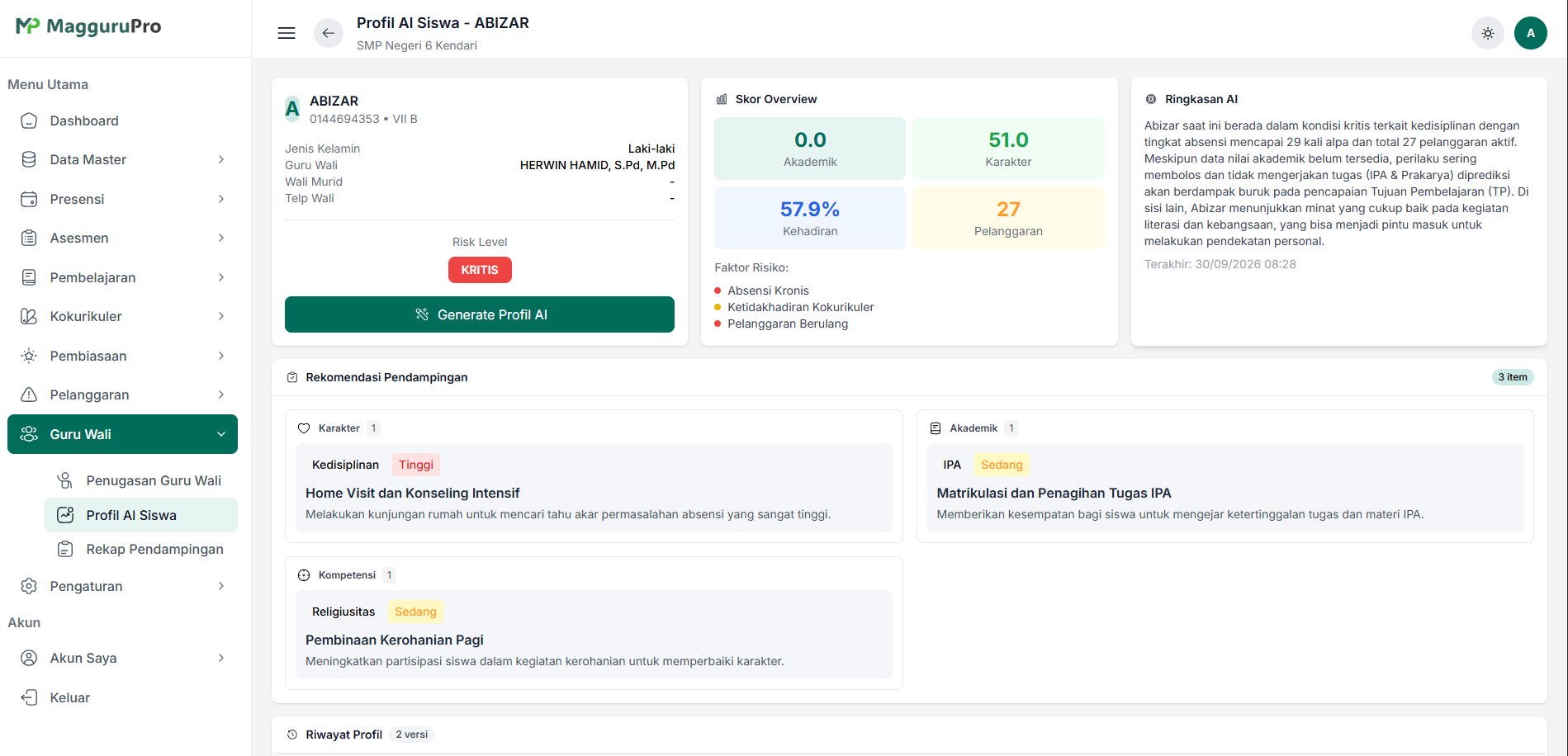Toggle the hamburger sidebar menu
The height and width of the screenshot is (756, 1568).
point(287,33)
